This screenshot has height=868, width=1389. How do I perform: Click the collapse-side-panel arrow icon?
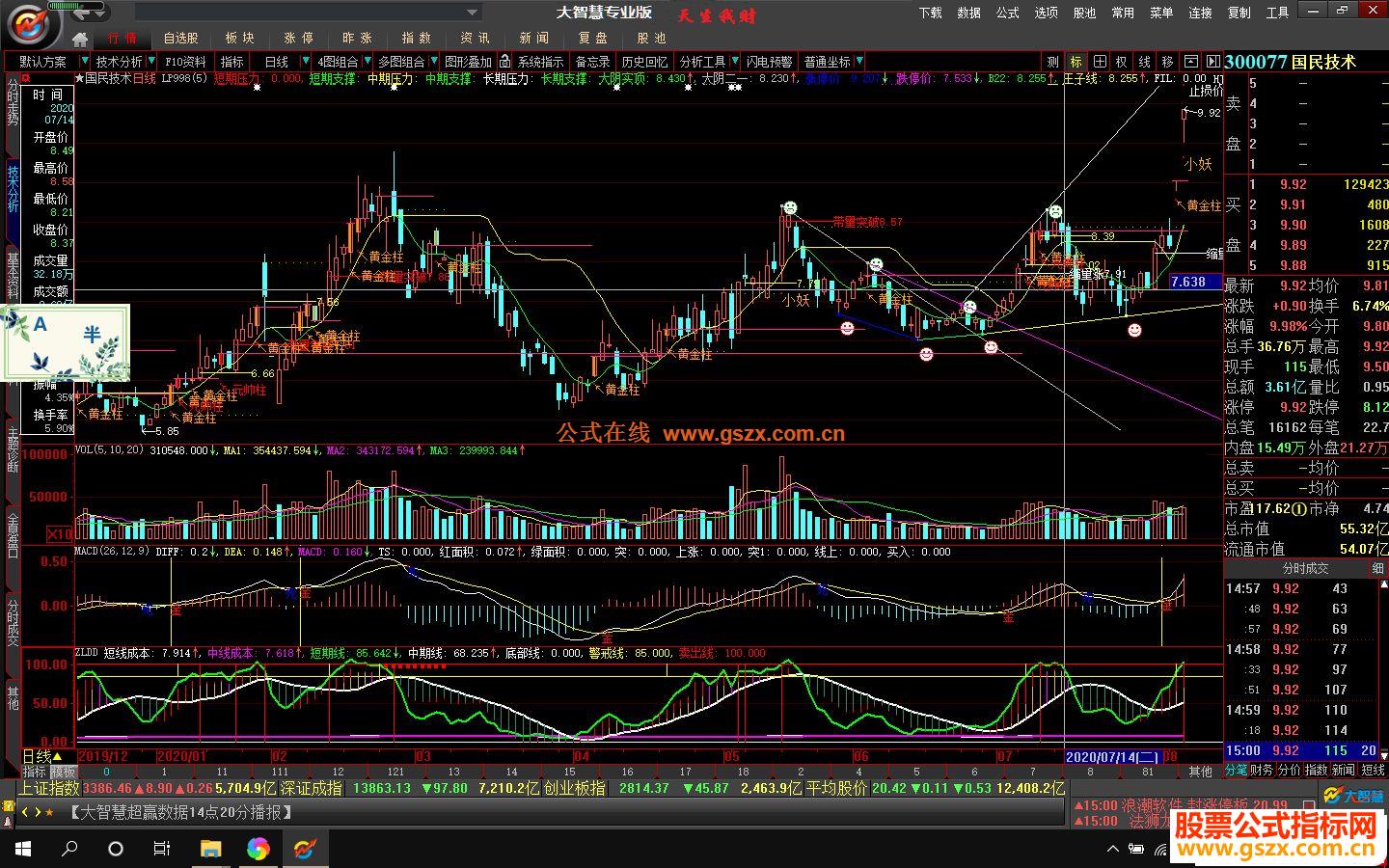pos(1212,62)
